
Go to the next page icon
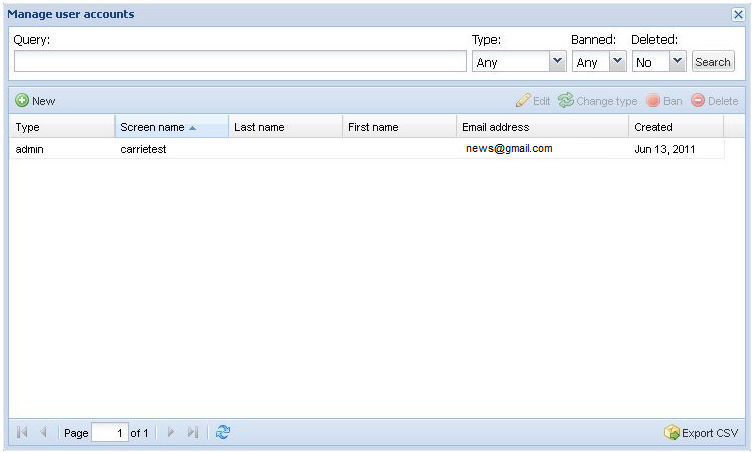(170, 432)
